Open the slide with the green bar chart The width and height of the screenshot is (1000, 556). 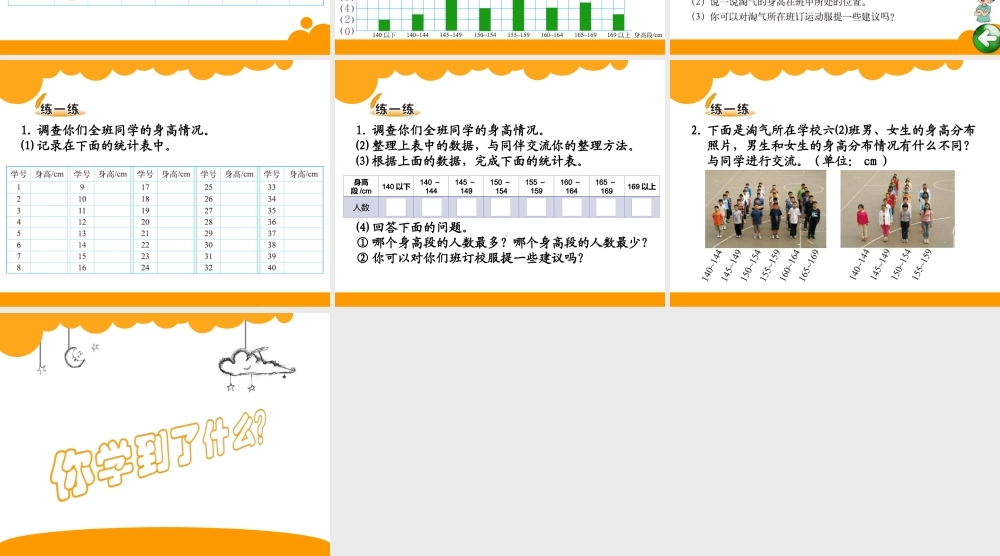(500, 27)
